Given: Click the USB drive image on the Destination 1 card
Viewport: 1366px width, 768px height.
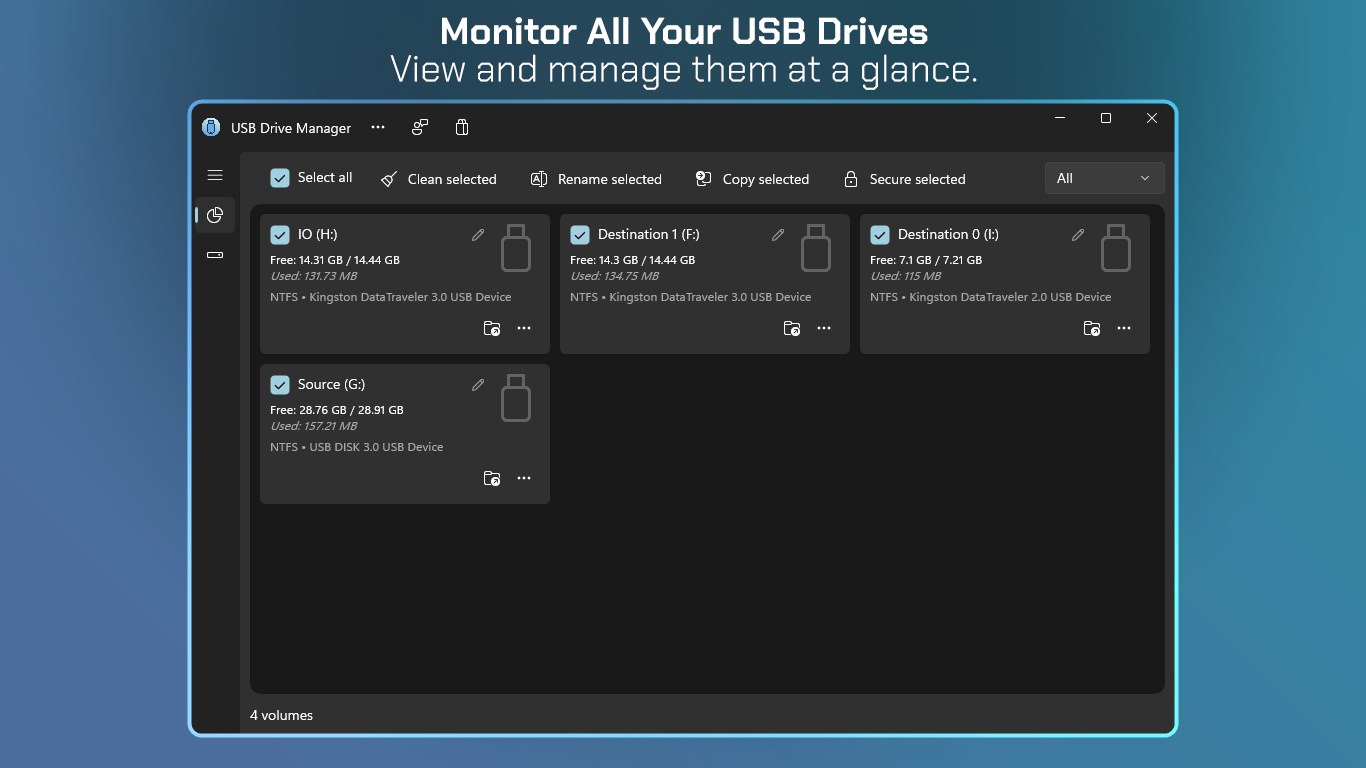Looking at the screenshot, I should coord(816,248).
